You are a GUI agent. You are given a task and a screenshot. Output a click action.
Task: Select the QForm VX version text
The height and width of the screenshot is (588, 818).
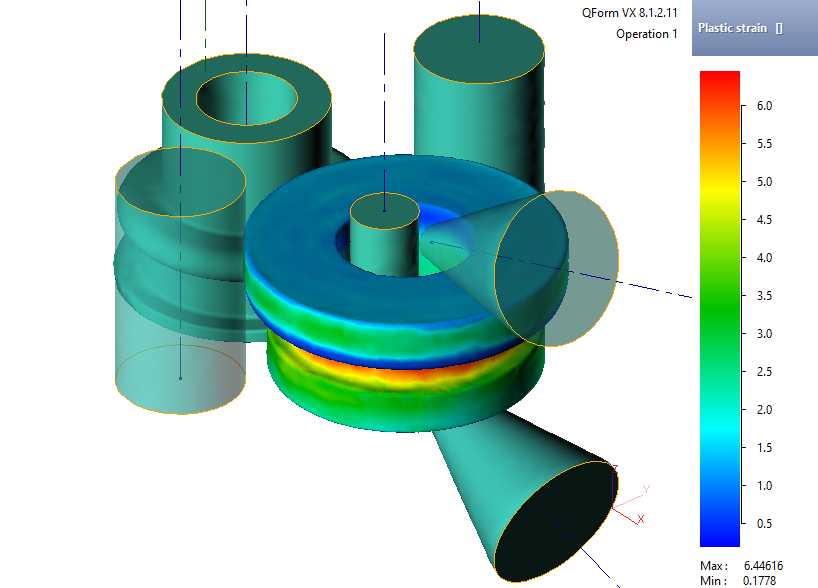[630, 13]
